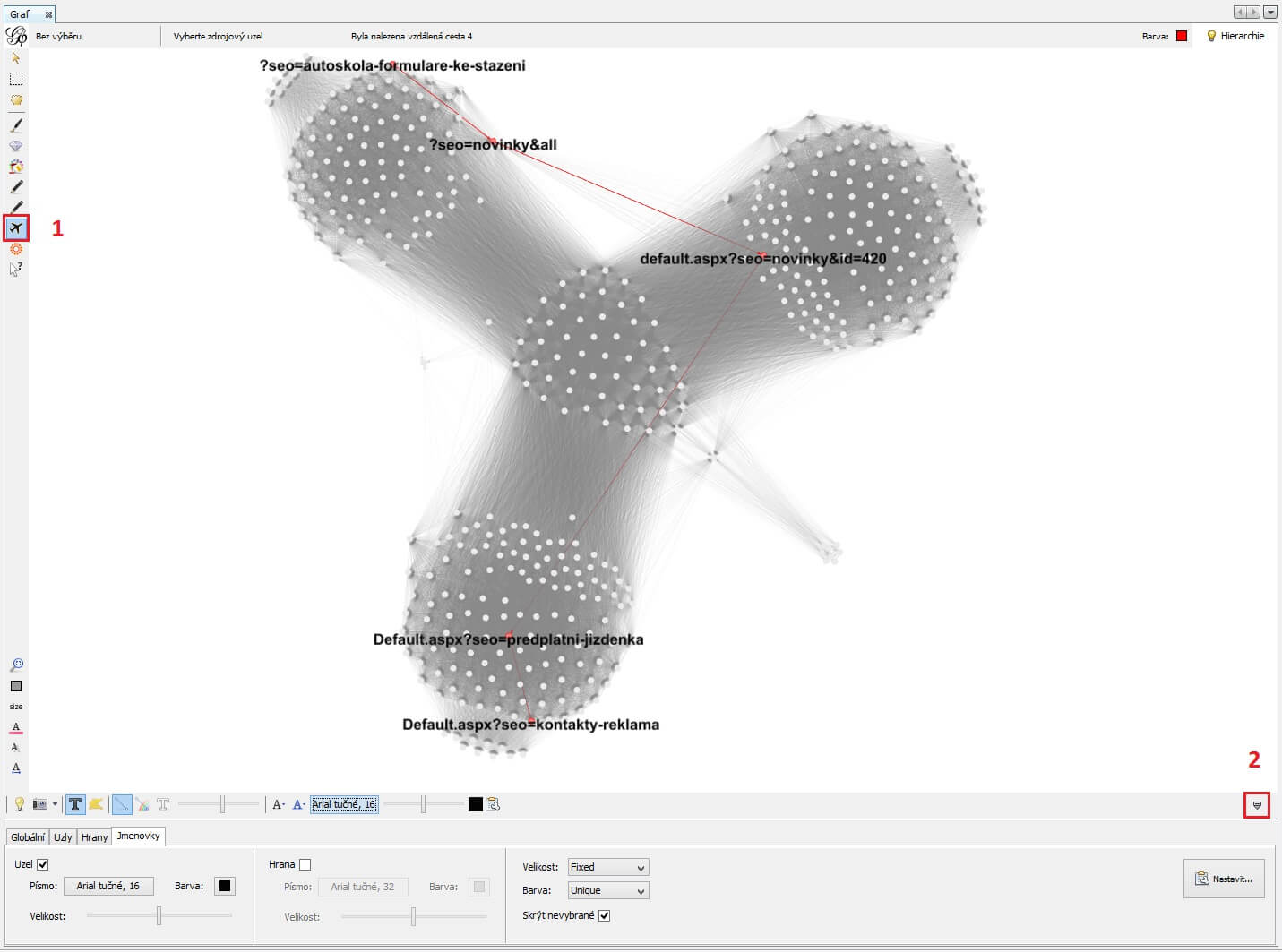Image resolution: width=1282 pixels, height=952 pixels.
Task: Toggle the Hierarchie link
Action: pos(1235,36)
